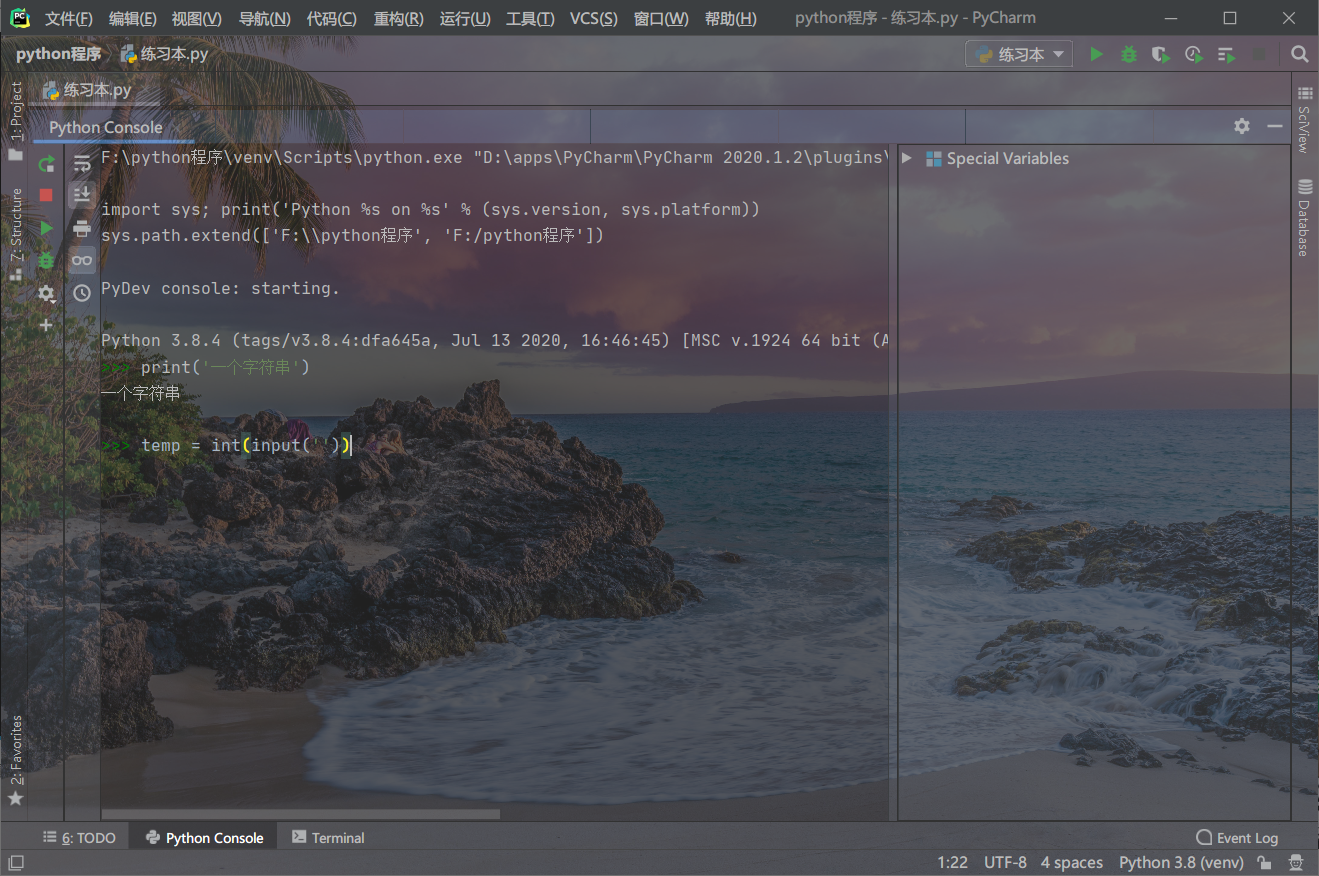Viewport: 1319px width, 876px height.
Task: Click the console input line temp = int(input(''))
Action: tap(245, 445)
